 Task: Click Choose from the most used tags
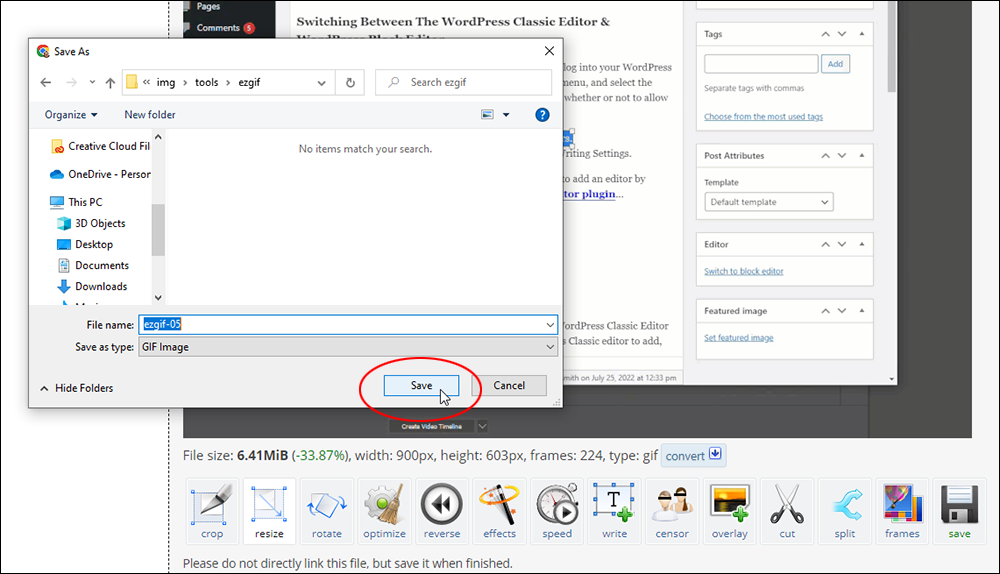[763, 117]
